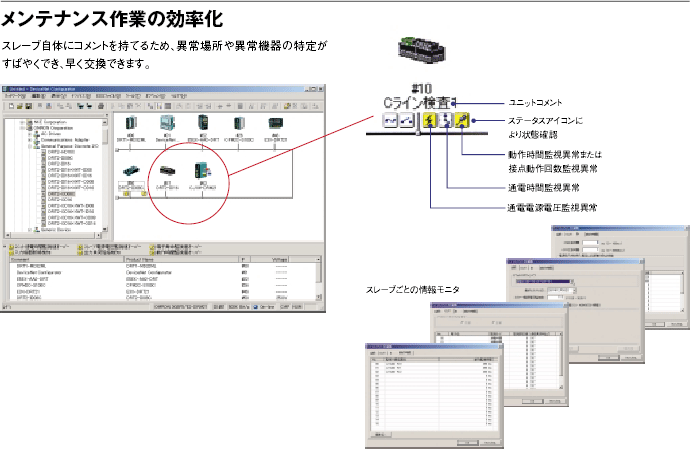The image size is (690, 449).
Task: Expand the Generic Device tree node
Action: coord(30,230)
